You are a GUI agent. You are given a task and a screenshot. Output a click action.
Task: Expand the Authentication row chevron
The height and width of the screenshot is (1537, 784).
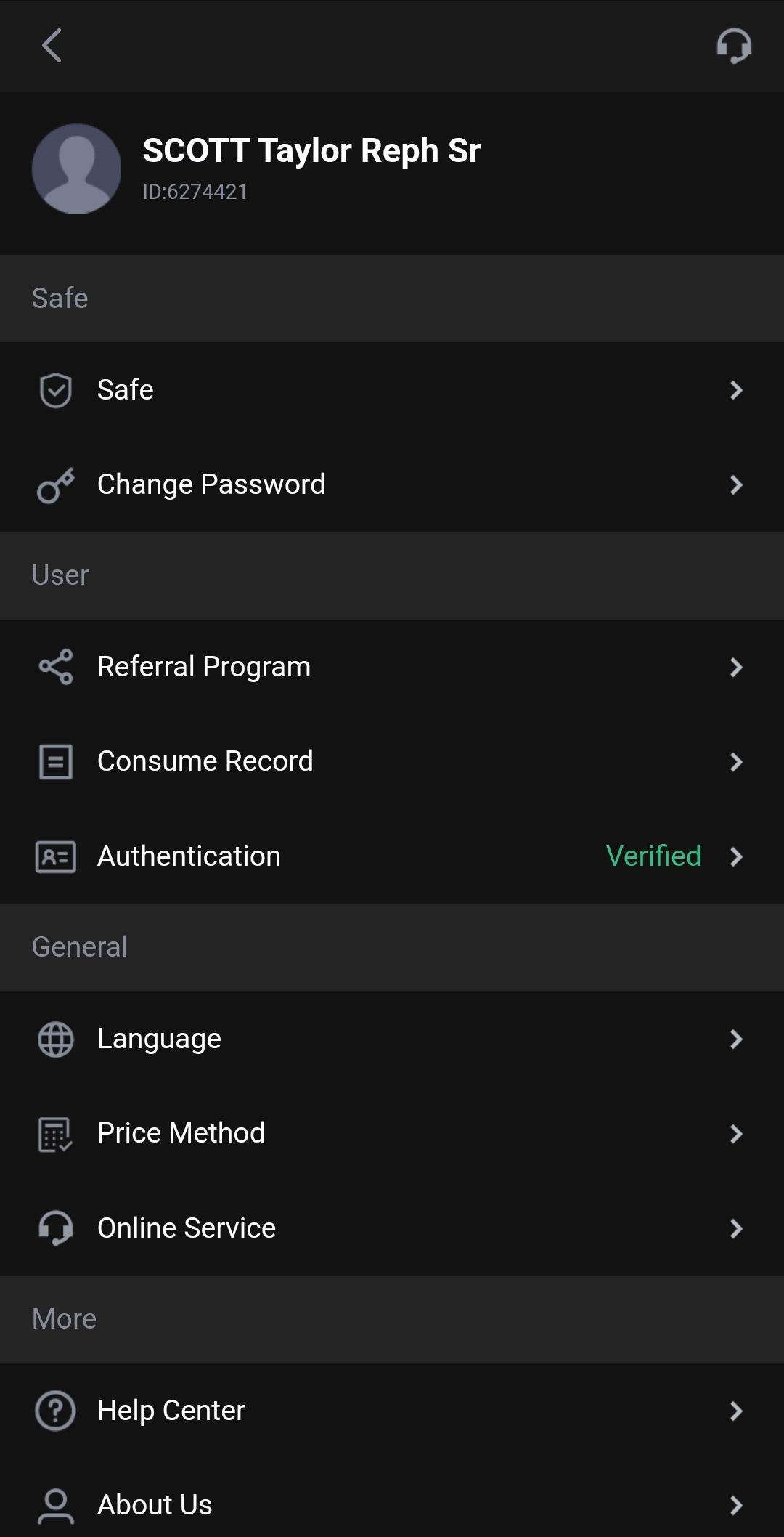pos(736,856)
